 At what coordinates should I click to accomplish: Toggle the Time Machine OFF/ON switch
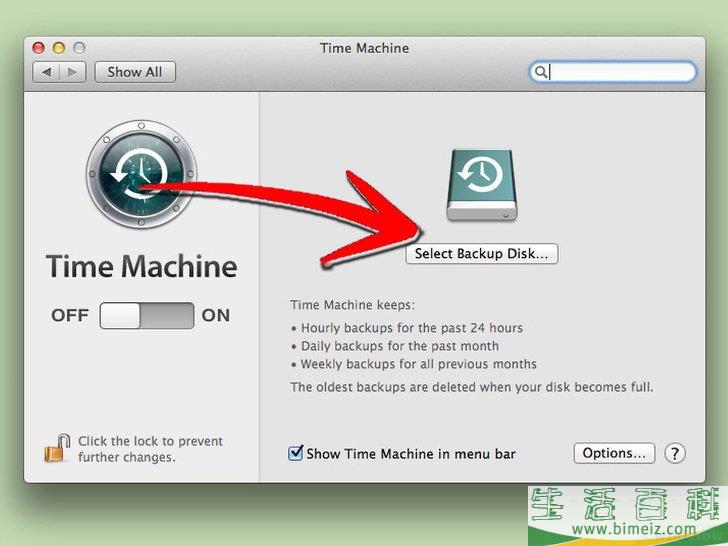(147, 316)
